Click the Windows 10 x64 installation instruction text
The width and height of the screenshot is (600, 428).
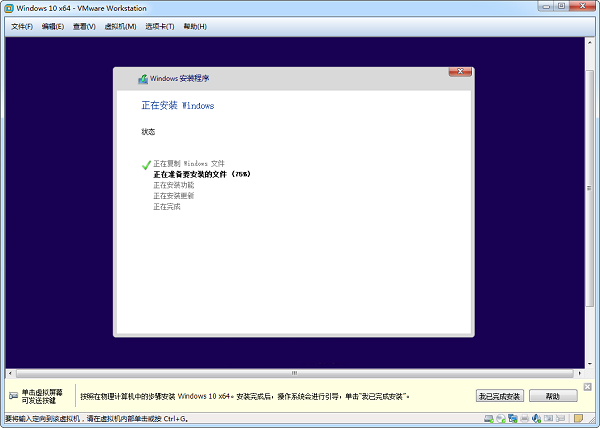[245, 396]
